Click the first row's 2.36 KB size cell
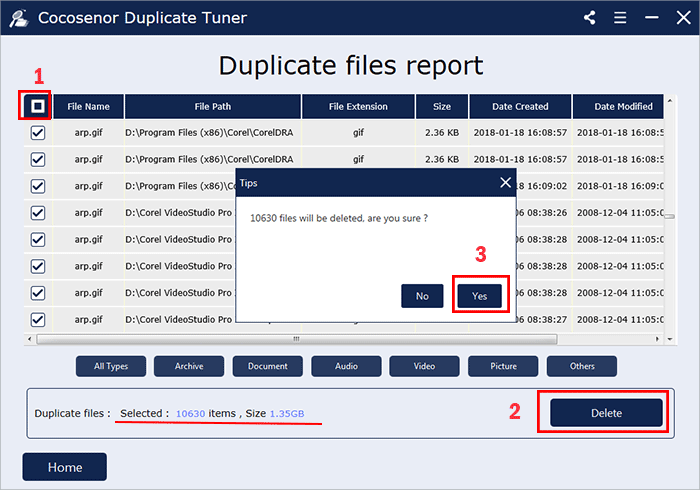Image resolution: width=700 pixels, height=490 pixels. click(x=442, y=133)
